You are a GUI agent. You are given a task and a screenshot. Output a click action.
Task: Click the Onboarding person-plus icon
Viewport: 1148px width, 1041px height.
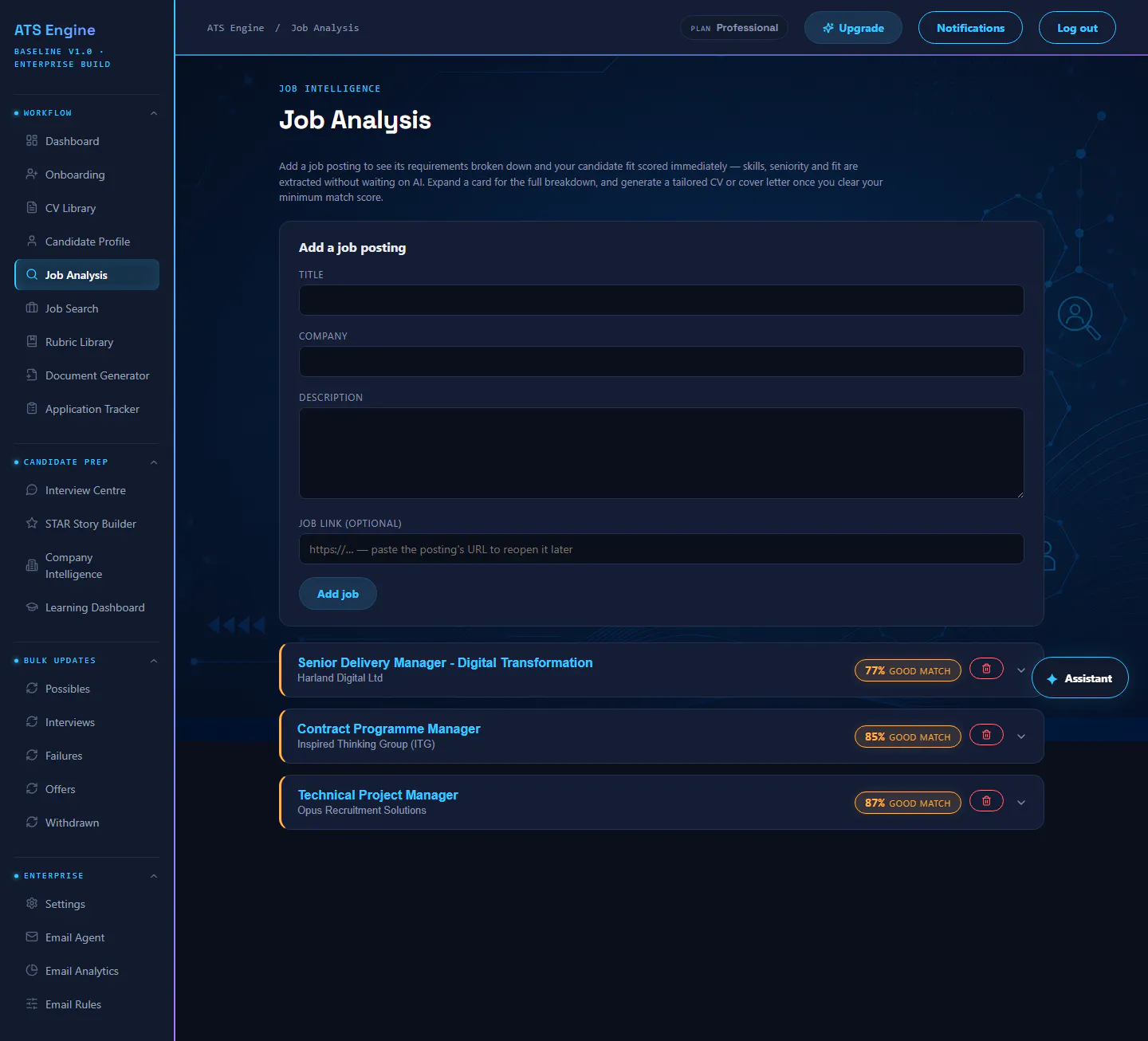click(32, 174)
